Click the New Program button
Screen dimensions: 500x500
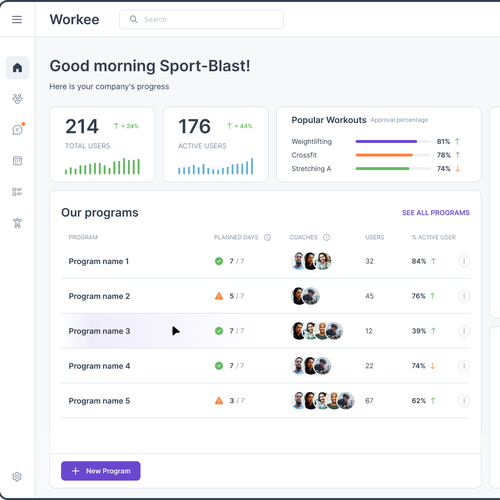click(x=101, y=471)
